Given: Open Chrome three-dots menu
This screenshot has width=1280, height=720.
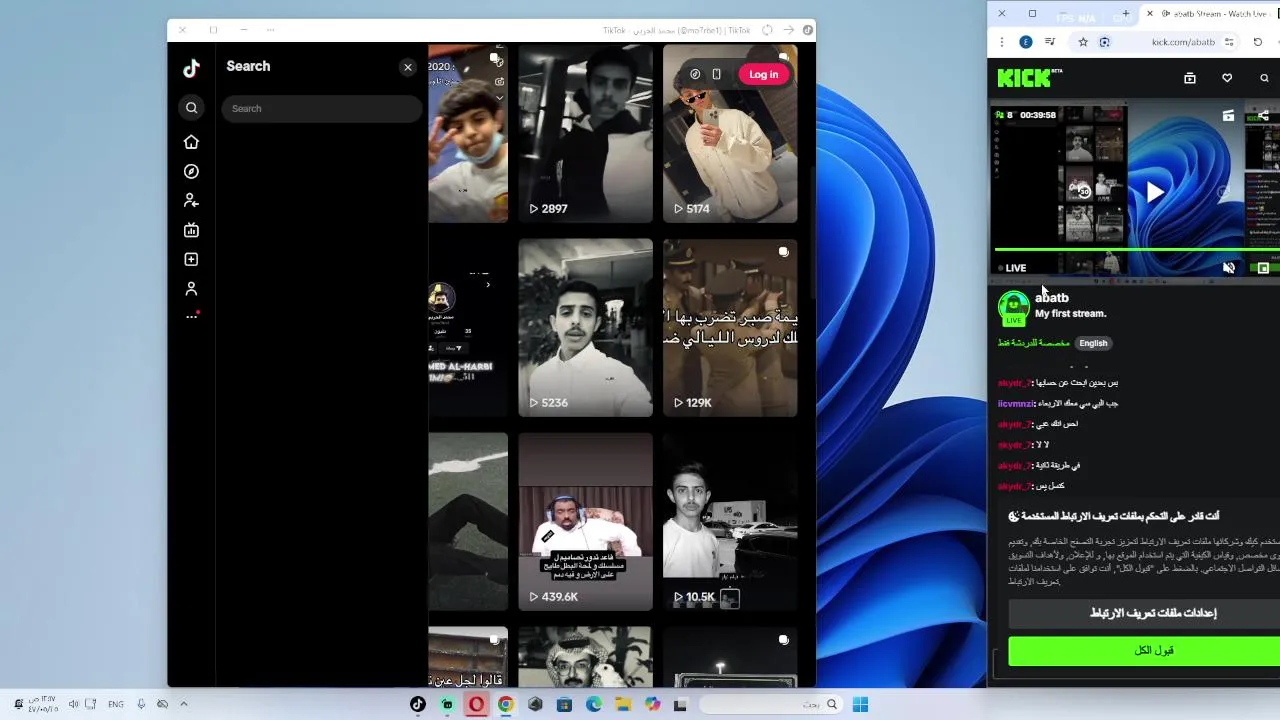Looking at the screenshot, I should (x=1002, y=42).
